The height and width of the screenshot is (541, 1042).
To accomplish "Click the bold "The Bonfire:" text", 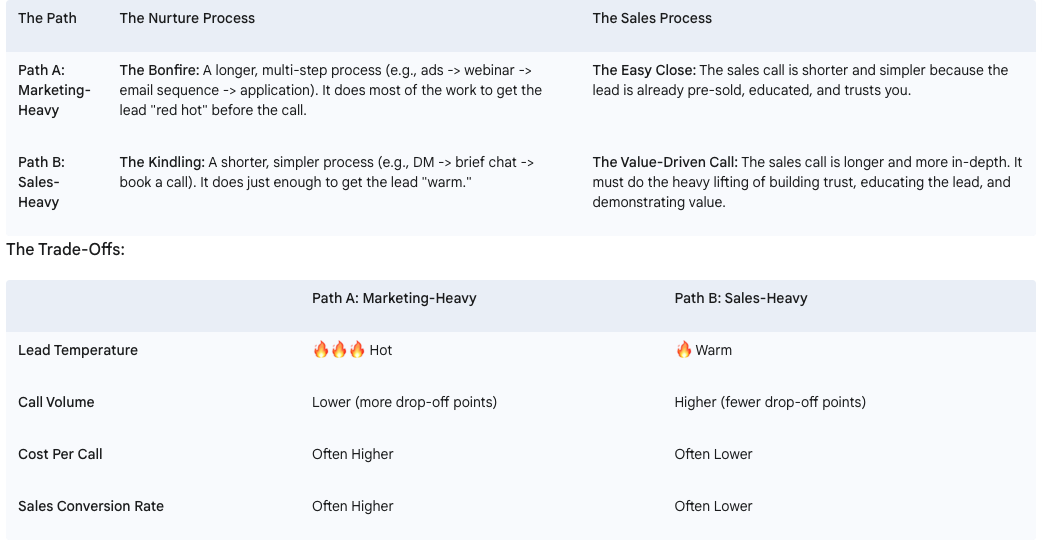I will point(159,70).
